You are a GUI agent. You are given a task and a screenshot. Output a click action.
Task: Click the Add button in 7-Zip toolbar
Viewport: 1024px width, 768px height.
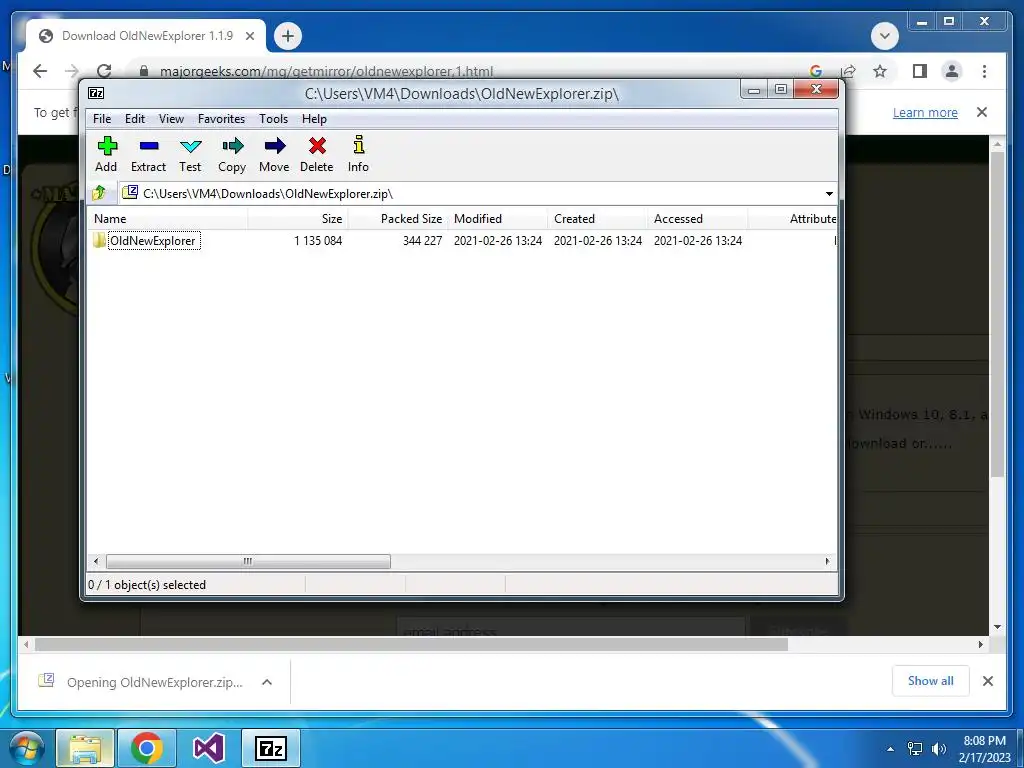coord(106,154)
